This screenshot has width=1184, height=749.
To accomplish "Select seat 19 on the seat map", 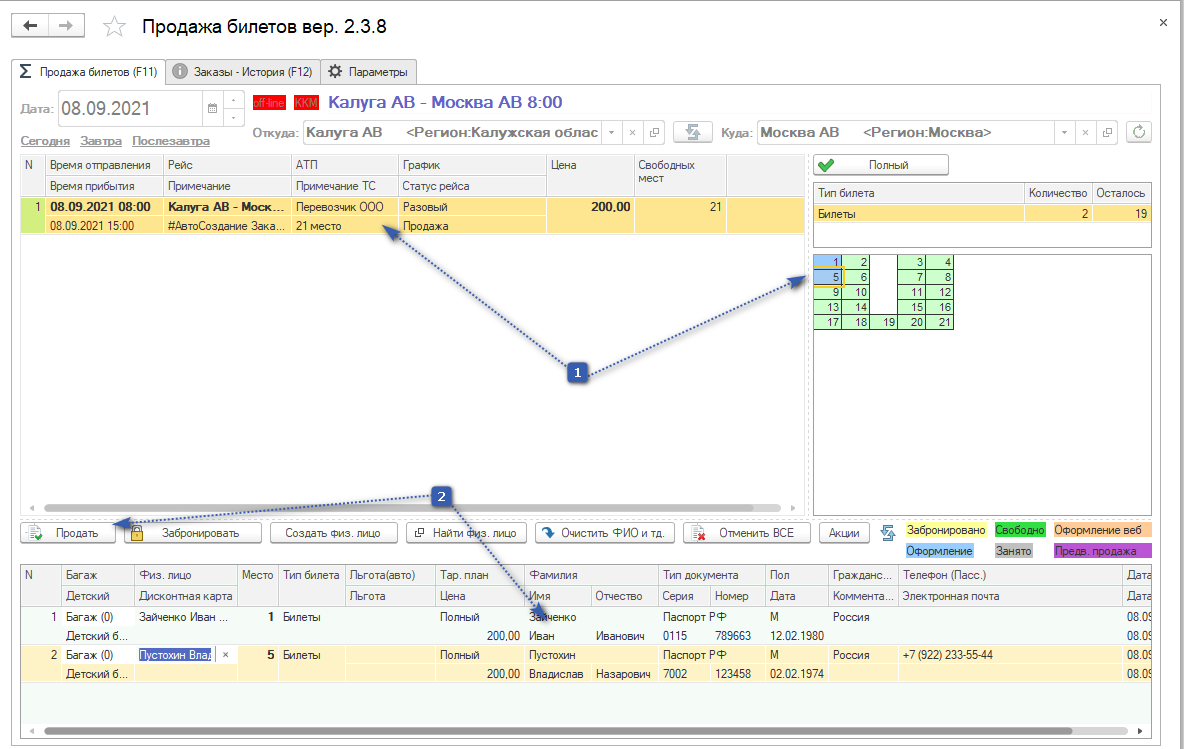I will pyautogui.click(x=884, y=322).
